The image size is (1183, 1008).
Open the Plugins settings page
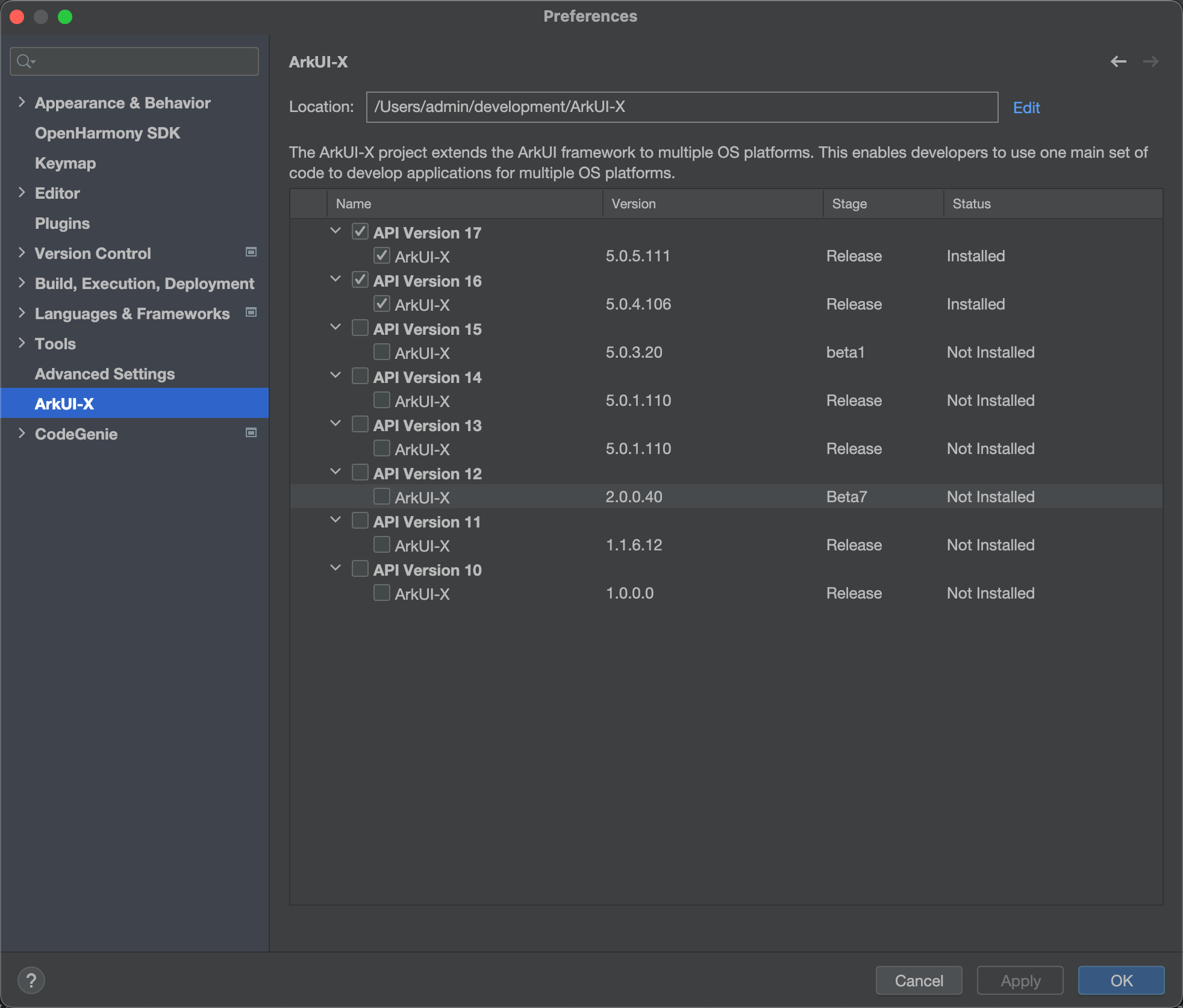[62, 223]
